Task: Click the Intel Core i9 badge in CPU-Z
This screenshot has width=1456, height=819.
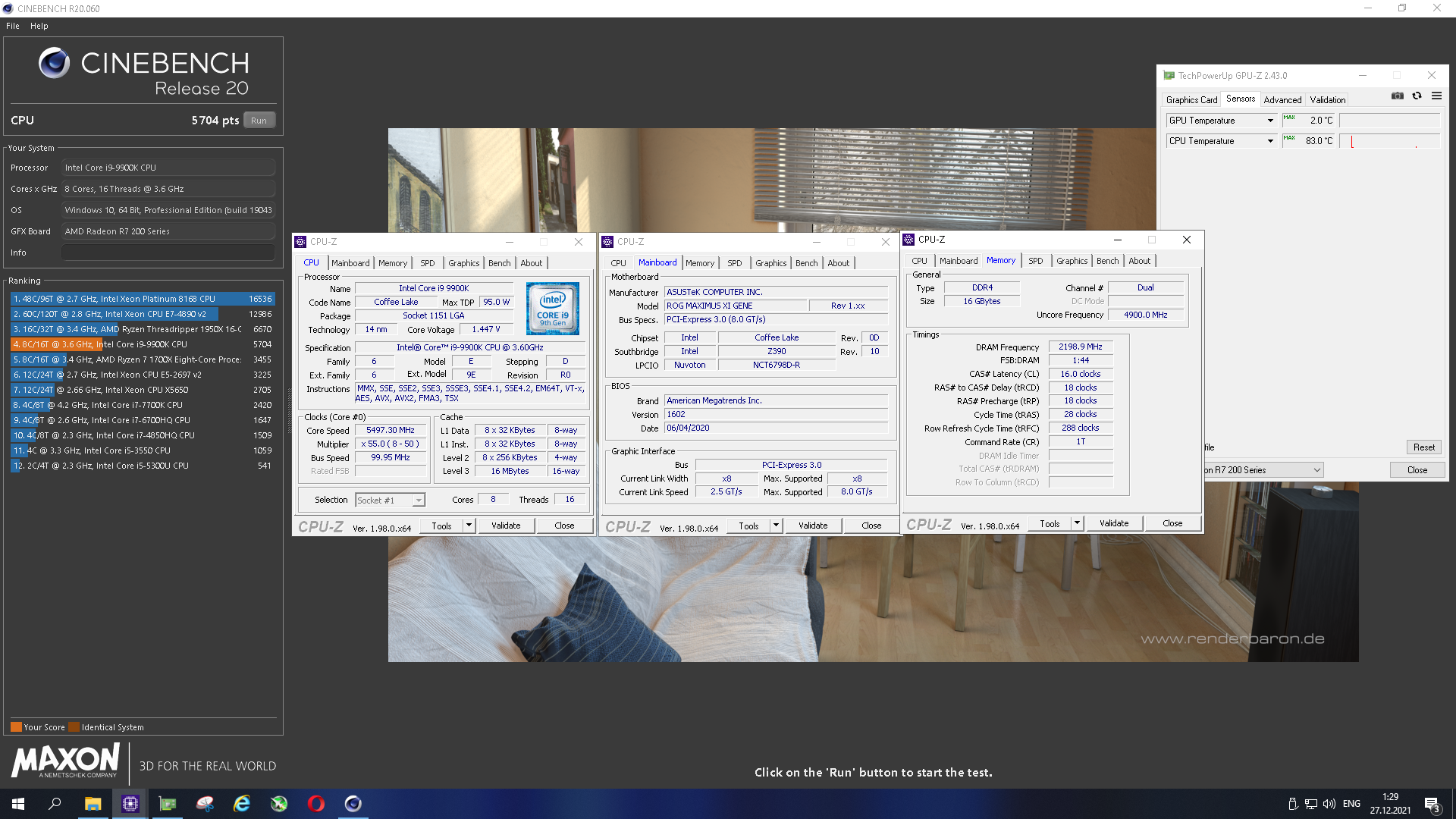Action: [553, 309]
